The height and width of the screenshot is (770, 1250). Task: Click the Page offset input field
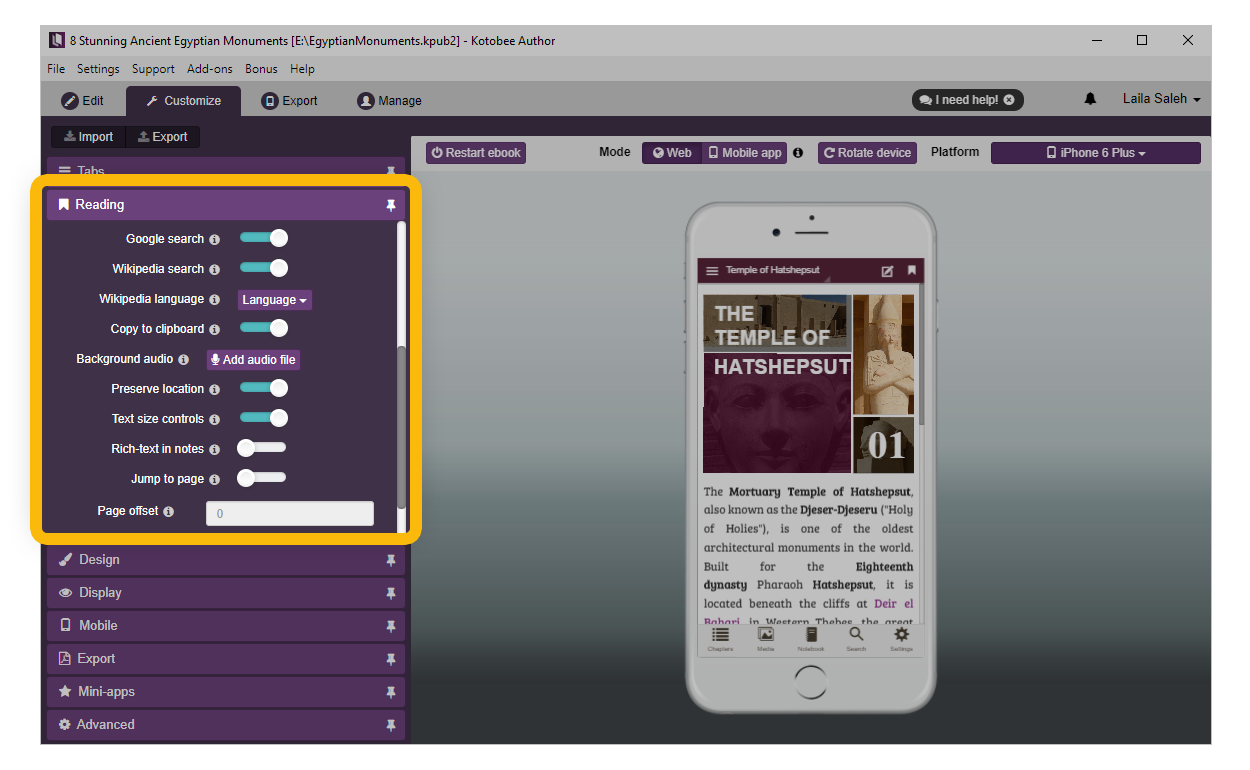tap(290, 514)
